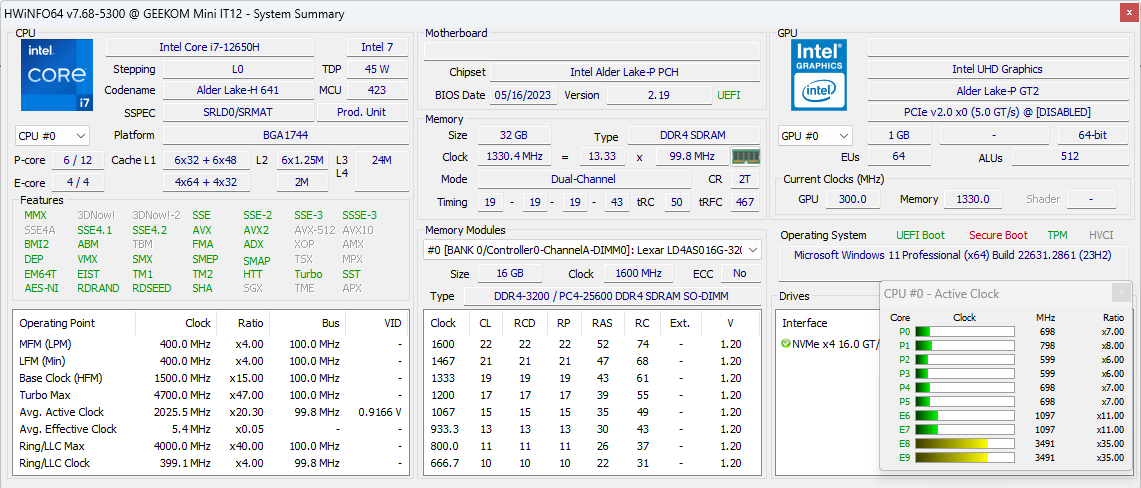Click the GPU clock 300.0 value
The width and height of the screenshot is (1141, 488).
tap(853, 199)
